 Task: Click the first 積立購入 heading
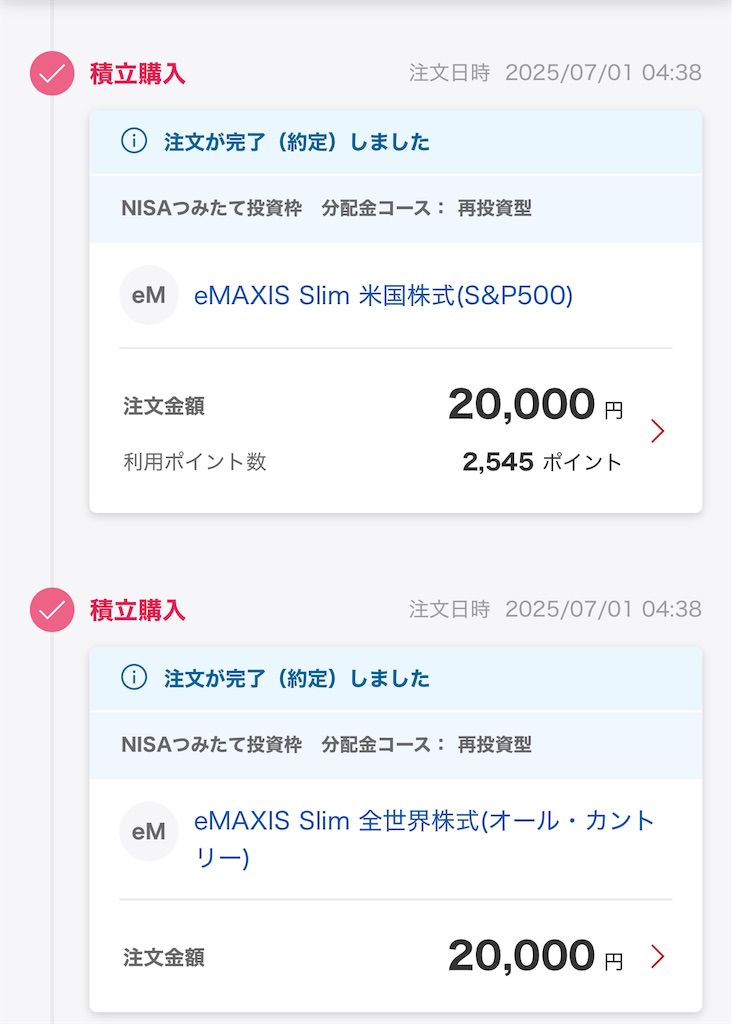point(138,73)
